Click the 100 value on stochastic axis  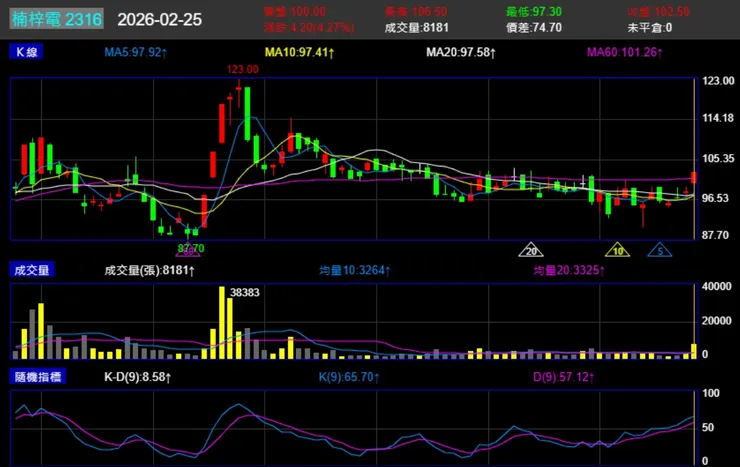[x=711, y=393]
